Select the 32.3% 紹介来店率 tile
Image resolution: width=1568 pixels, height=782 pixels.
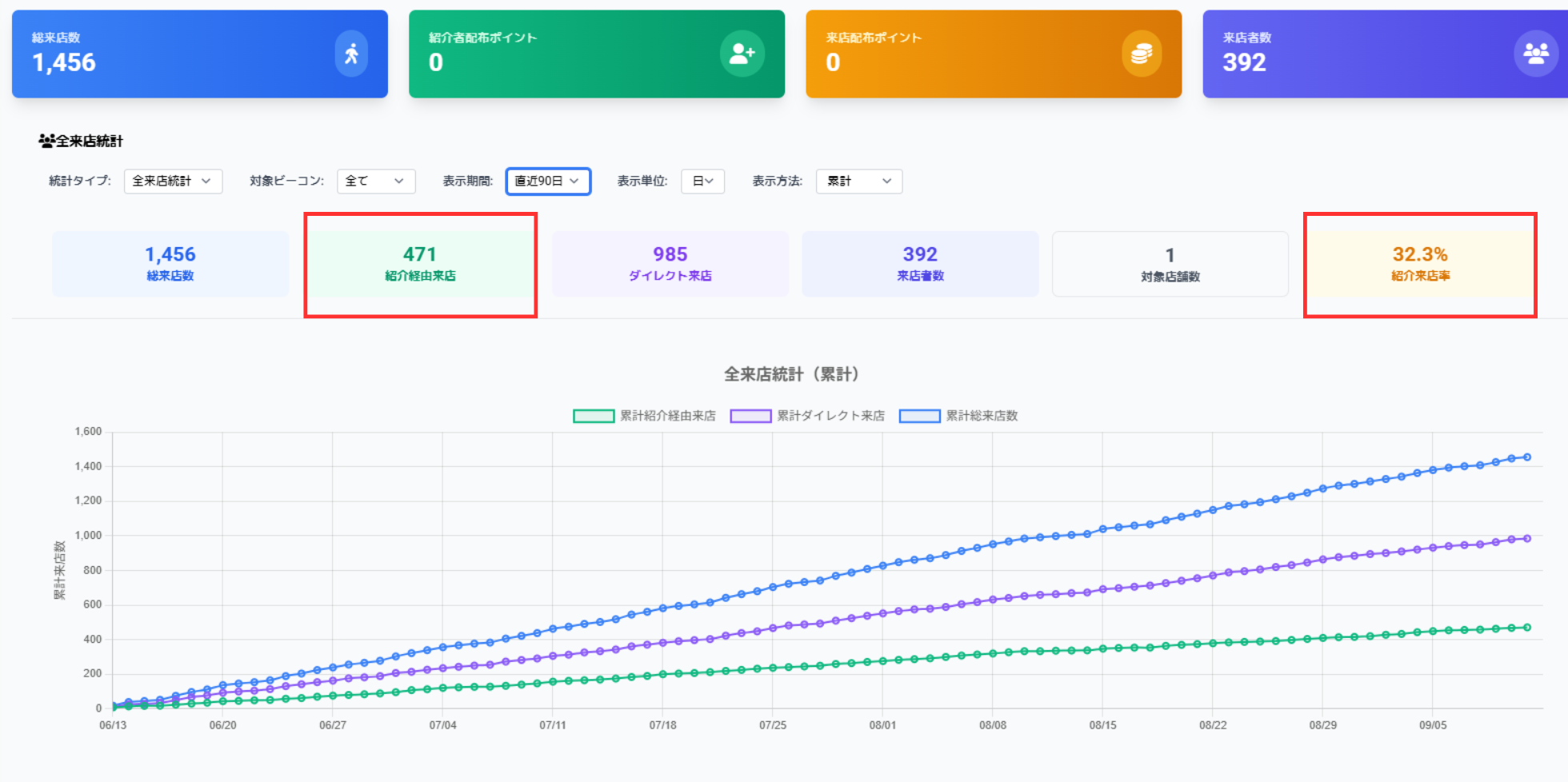click(x=1420, y=264)
